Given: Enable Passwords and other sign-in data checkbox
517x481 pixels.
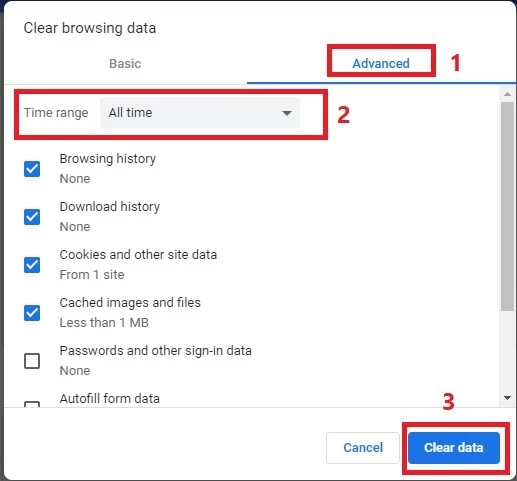Looking at the screenshot, I should (x=32, y=361).
